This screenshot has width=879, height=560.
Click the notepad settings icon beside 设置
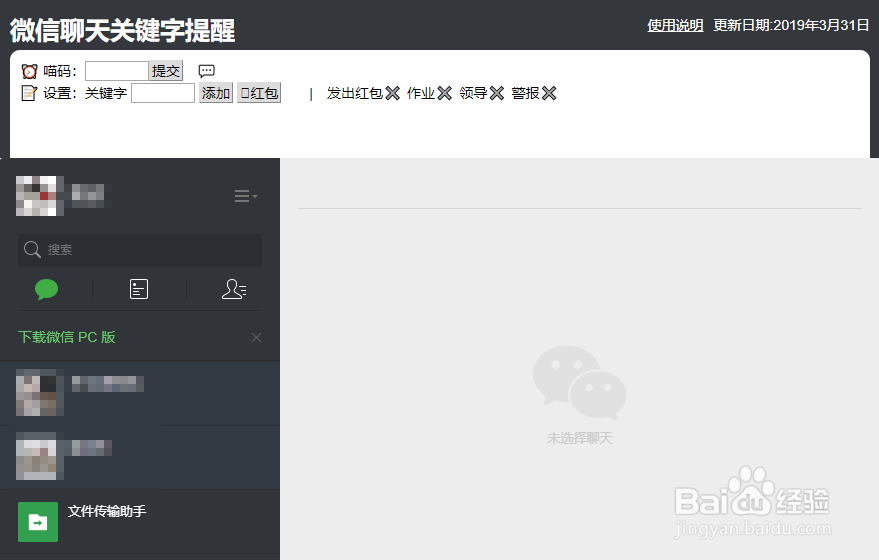coord(29,93)
